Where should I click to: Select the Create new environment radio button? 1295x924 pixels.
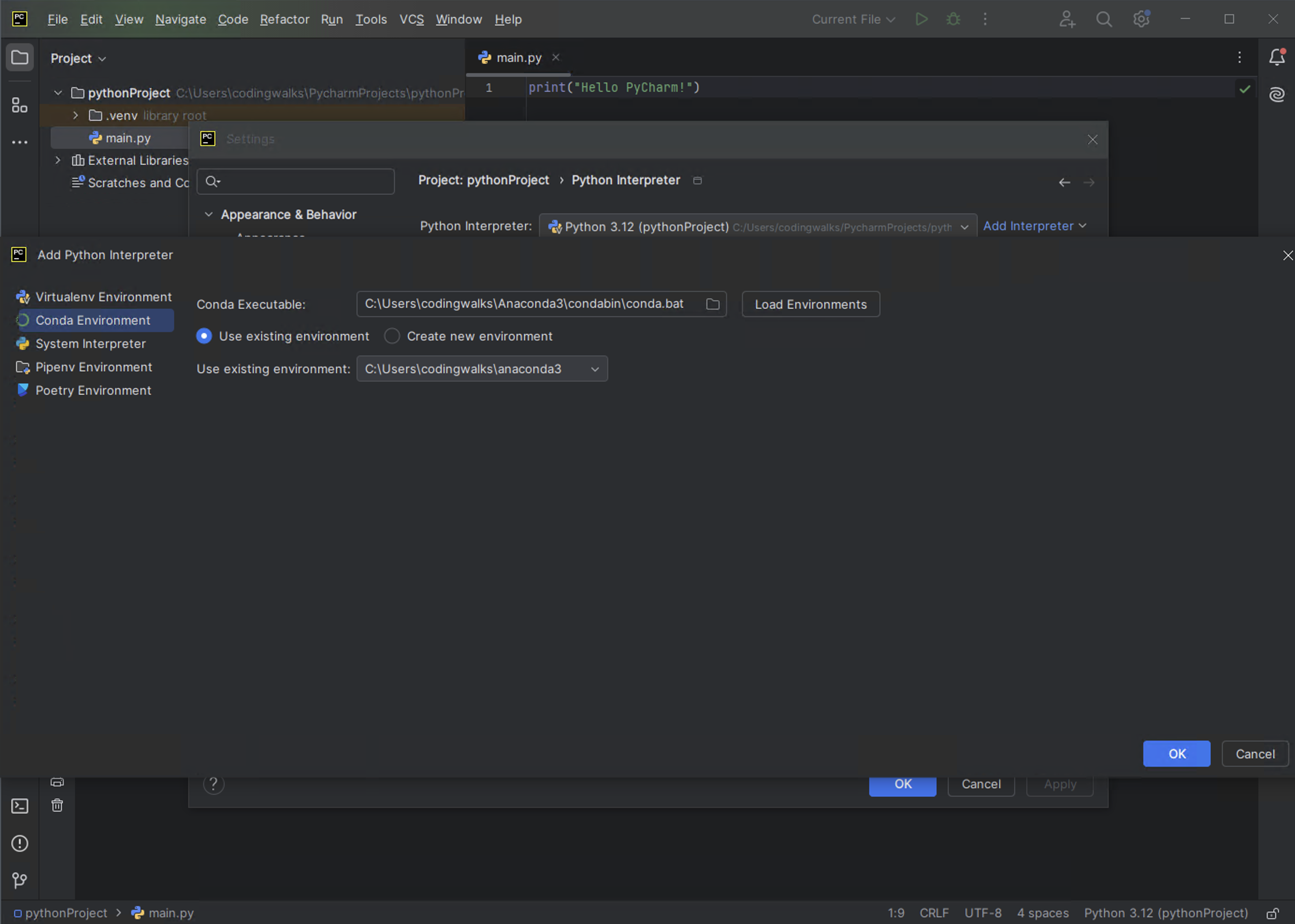(392, 336)
